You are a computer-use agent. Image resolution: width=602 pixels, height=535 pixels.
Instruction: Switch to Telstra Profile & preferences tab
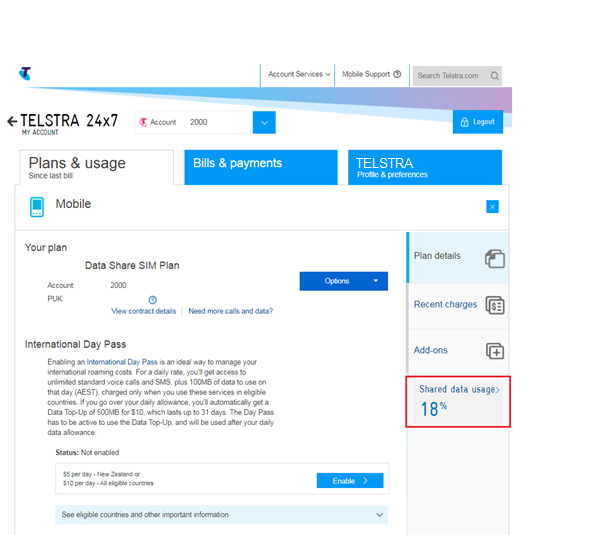click(x=425, y=167)
